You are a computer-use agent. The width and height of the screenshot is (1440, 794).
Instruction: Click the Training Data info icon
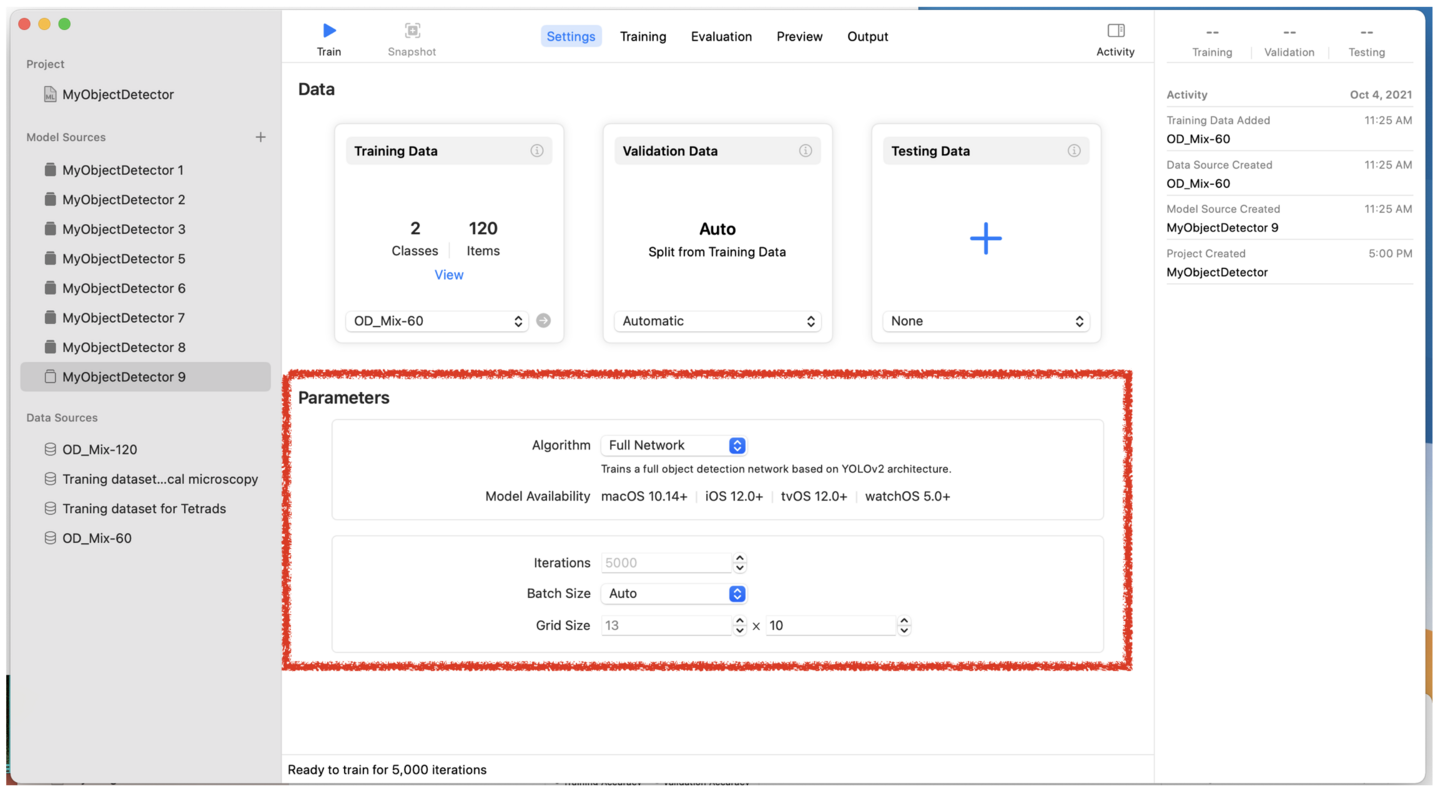(537, 151)
